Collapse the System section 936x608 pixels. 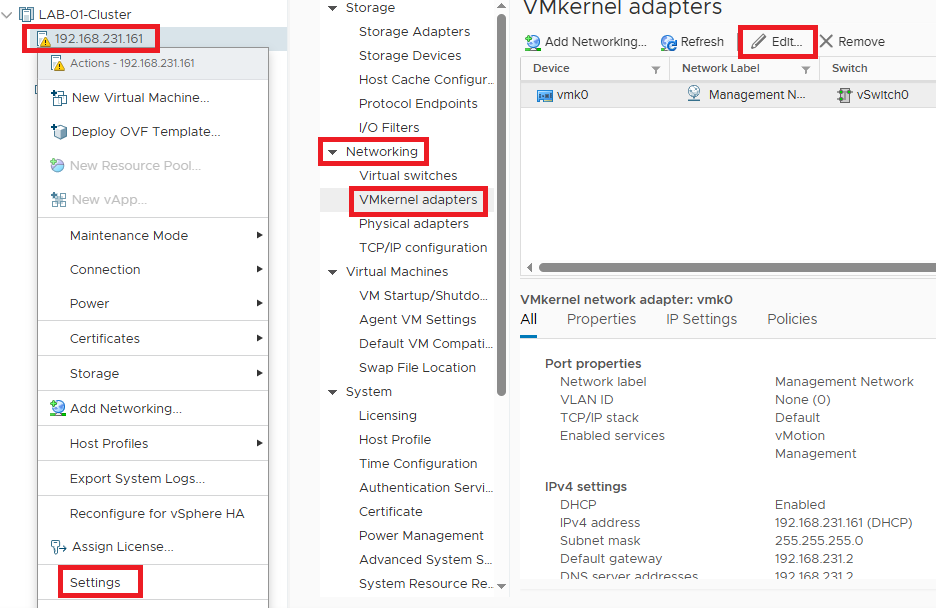pyautogui.click(x=332, y=392)
